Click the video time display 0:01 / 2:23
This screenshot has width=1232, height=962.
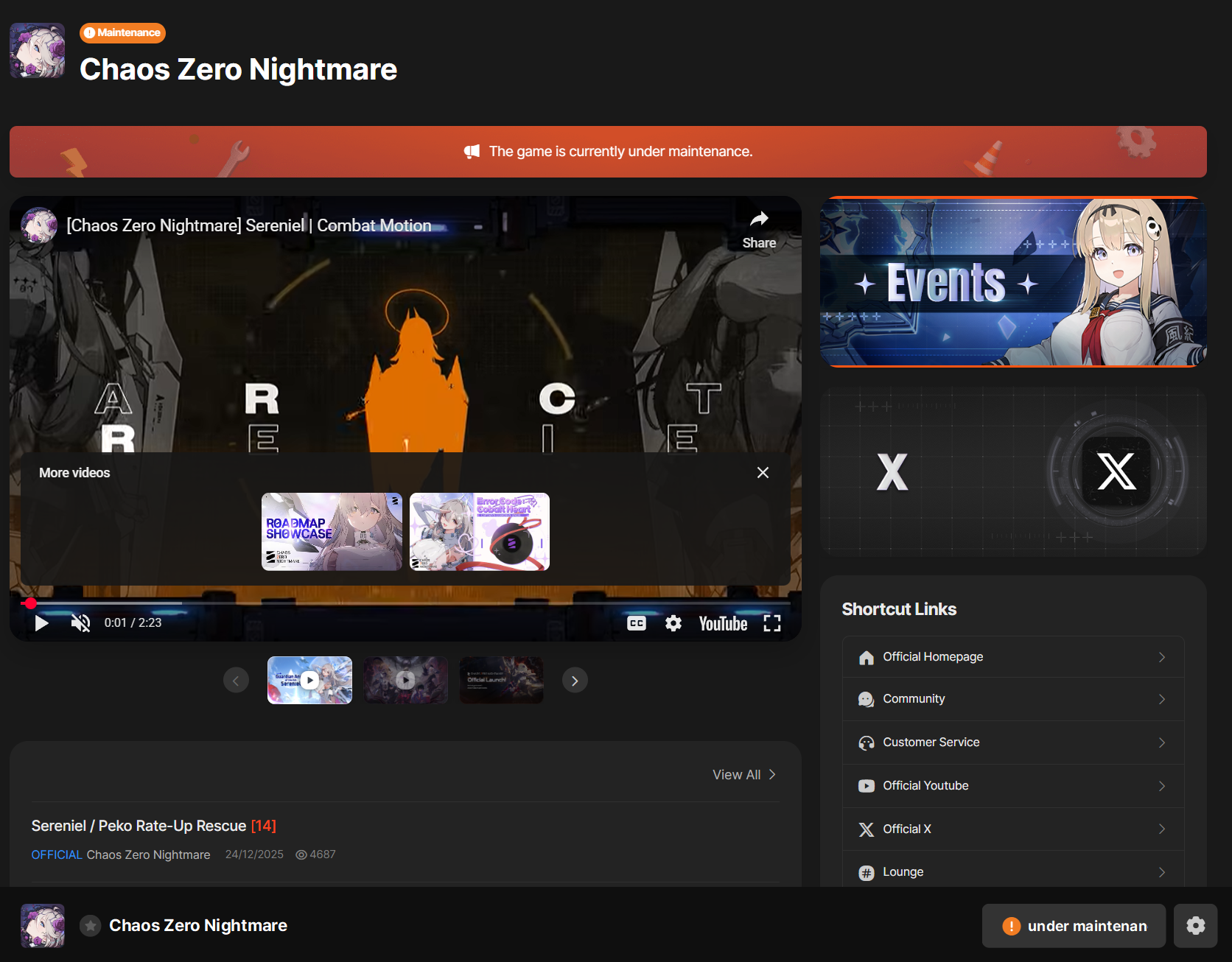(x=133, y=622)
